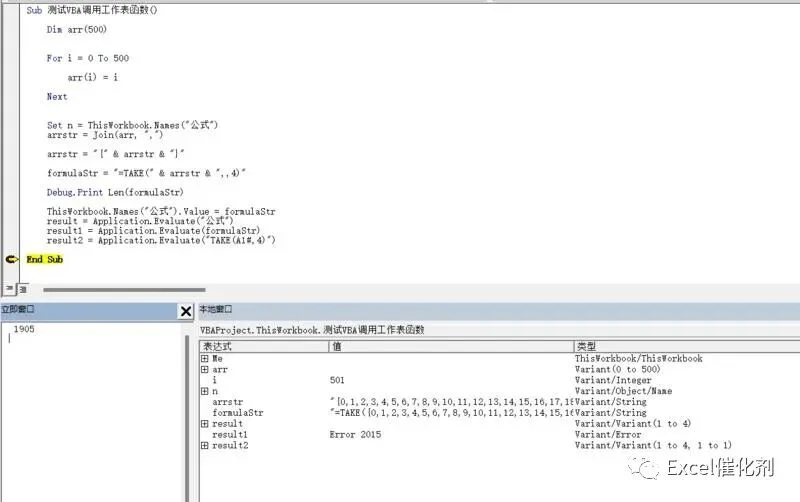Click the Immediate window vertical scrollbar
This screenshot has width=800, height=502.
coord(187,418)
